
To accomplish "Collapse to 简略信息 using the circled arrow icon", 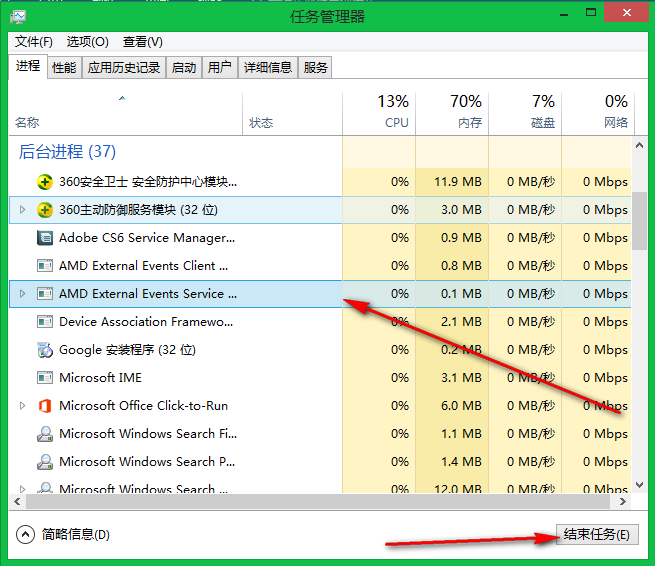I will [25, 534].
